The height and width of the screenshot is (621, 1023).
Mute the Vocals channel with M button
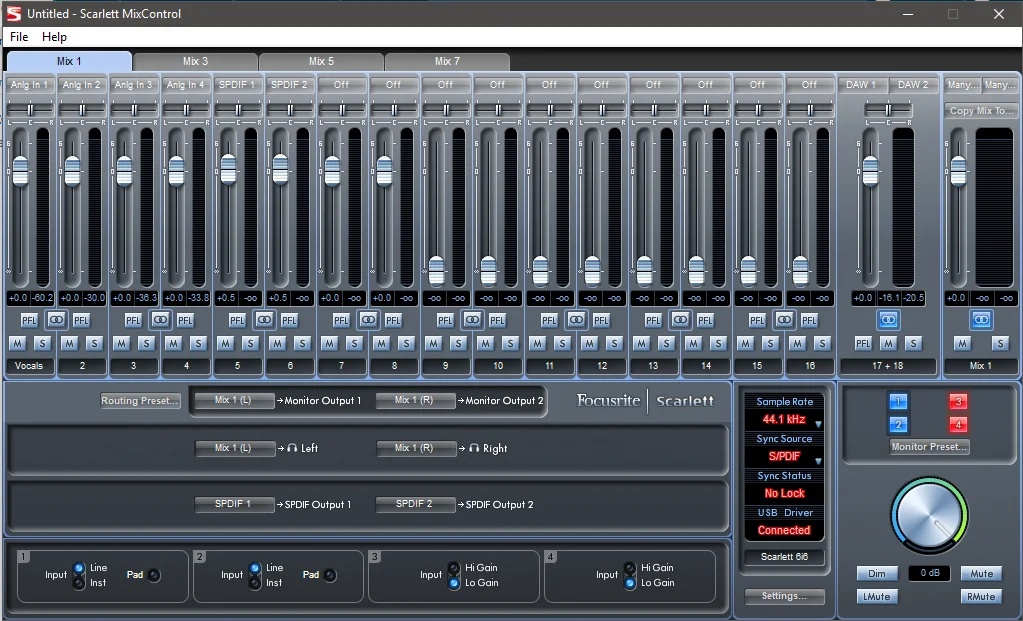pos(17,343)
